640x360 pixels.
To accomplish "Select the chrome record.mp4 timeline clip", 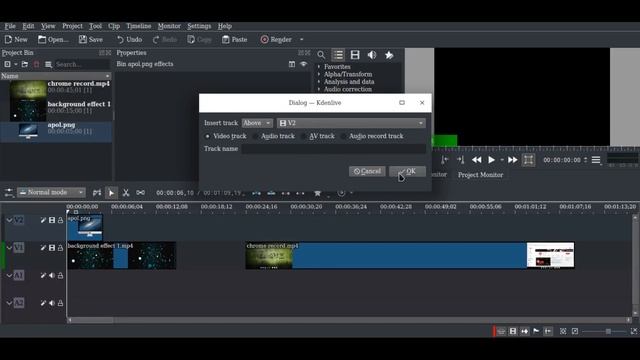I will pyautogui.click(x=410, y=256).
